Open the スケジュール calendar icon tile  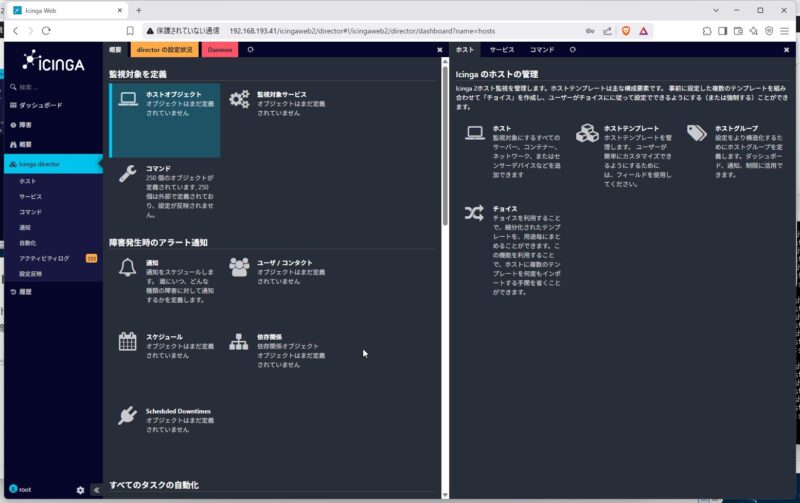click(x=128, y=341)
